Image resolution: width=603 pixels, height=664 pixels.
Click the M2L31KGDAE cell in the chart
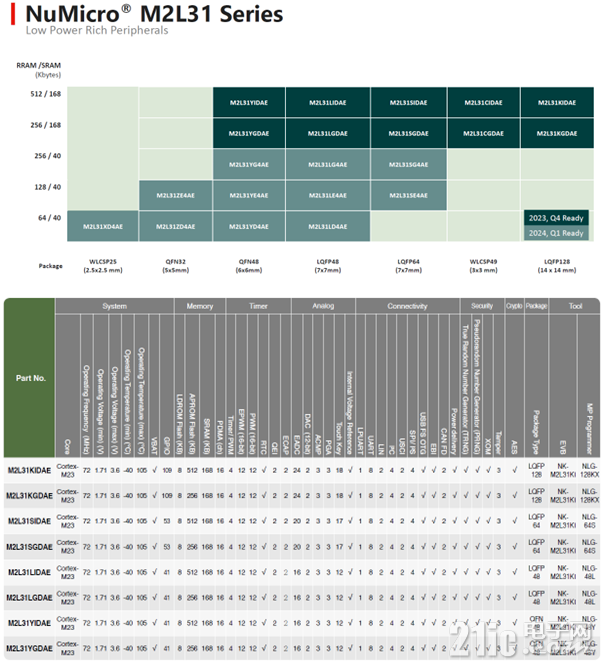click(557, 133)
